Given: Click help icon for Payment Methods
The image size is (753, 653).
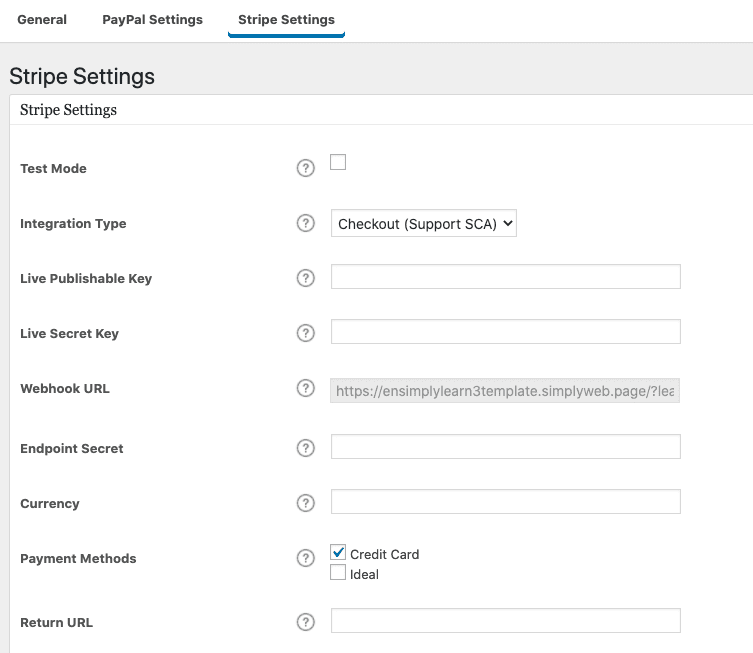Looking at the screenshot, I should (306, 558).
